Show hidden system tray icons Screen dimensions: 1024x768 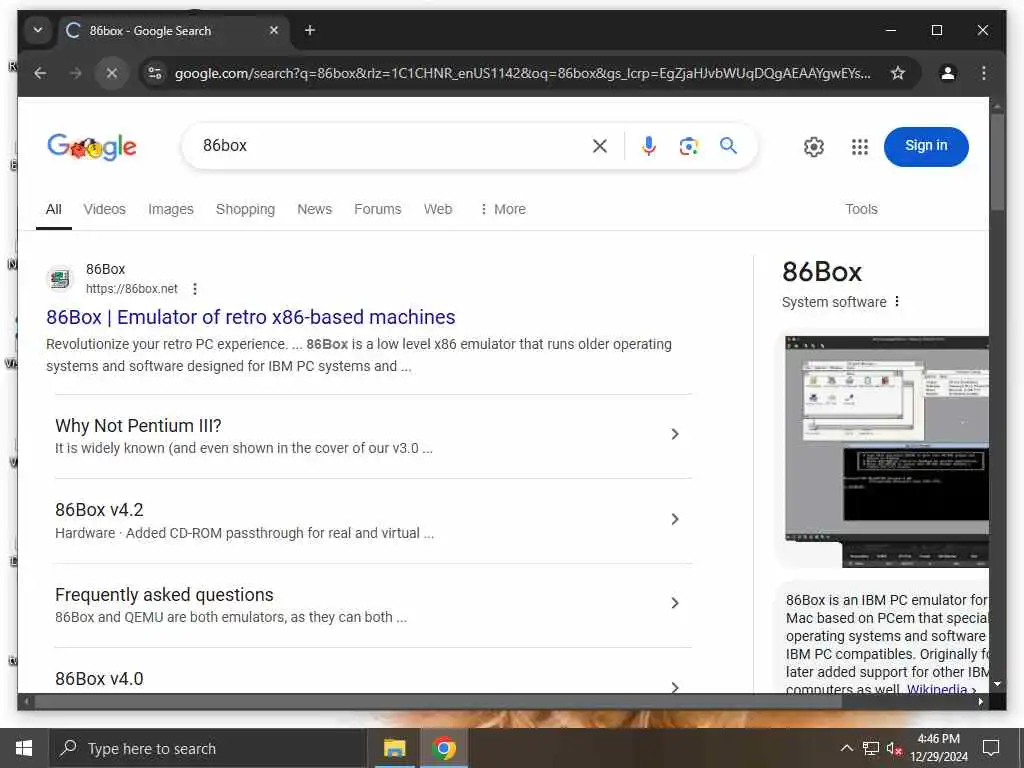[x=846, y=748]
